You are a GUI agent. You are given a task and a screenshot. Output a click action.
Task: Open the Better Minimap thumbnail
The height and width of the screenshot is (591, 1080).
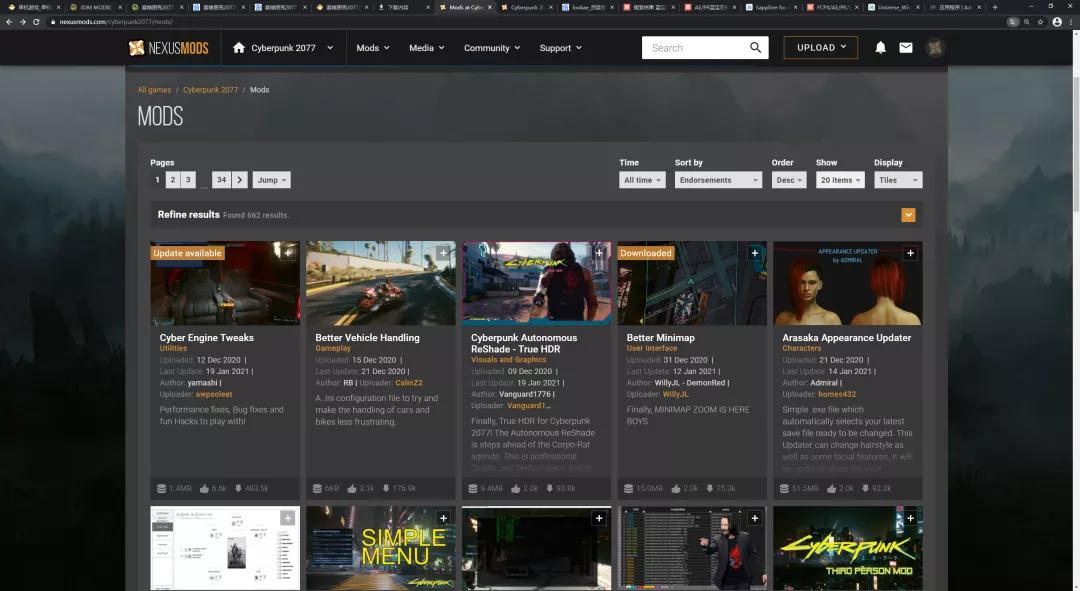[692, 283]
